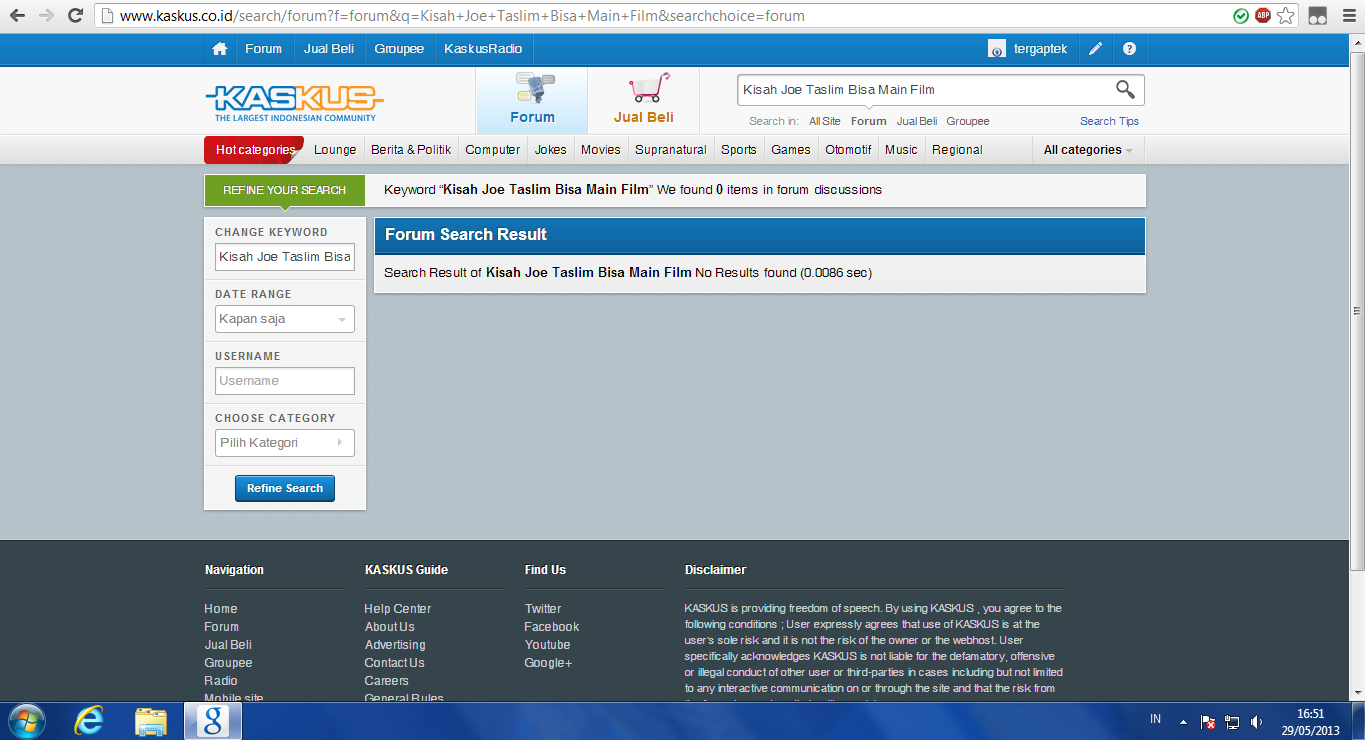Bookmark the page with the star icon
The height and width of the screenshot is (740, 1365).
(x=1287, y=16)
